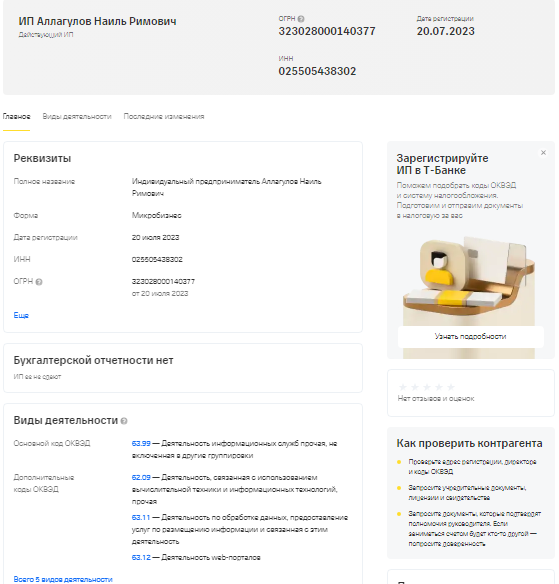Expand Всего 5 видов деятельности list

click(63, 579)
